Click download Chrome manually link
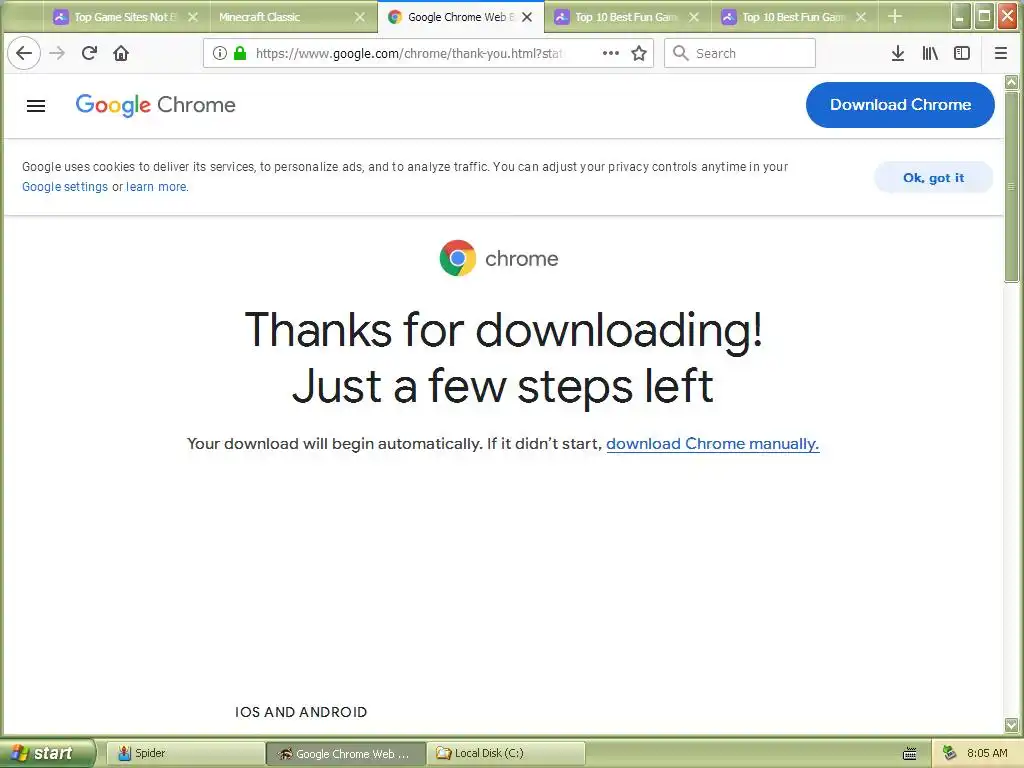The height and width of the screenshot is (768, 1024). point(712,444)
